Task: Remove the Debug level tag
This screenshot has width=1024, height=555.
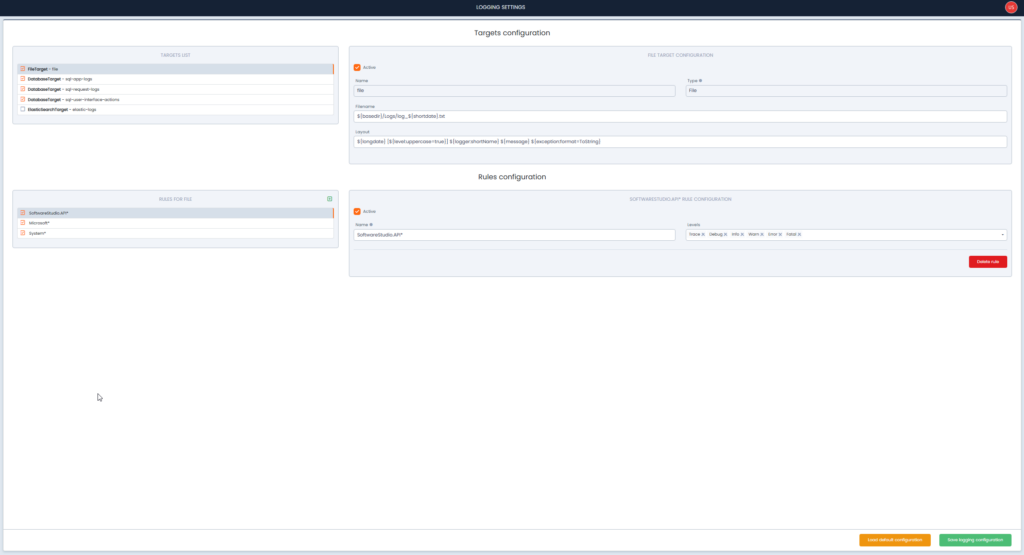Action: tap(725, 235)
